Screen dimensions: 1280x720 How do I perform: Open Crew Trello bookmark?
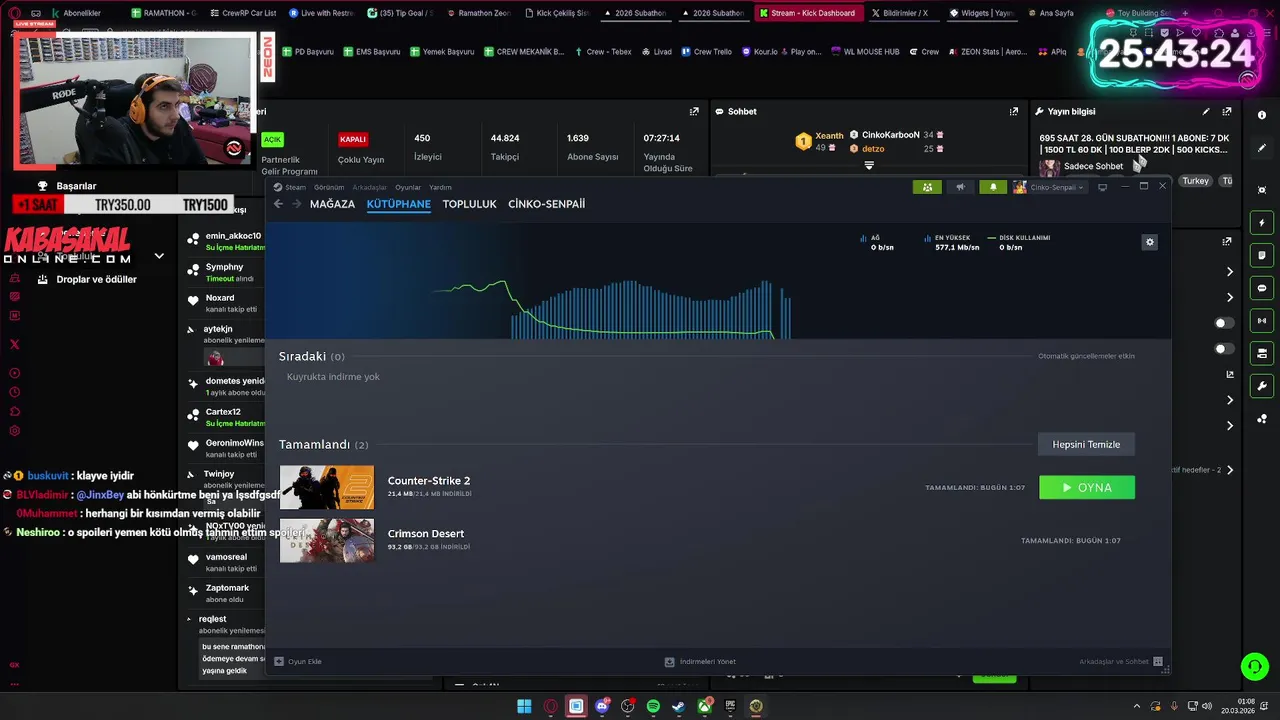[707, 51]
